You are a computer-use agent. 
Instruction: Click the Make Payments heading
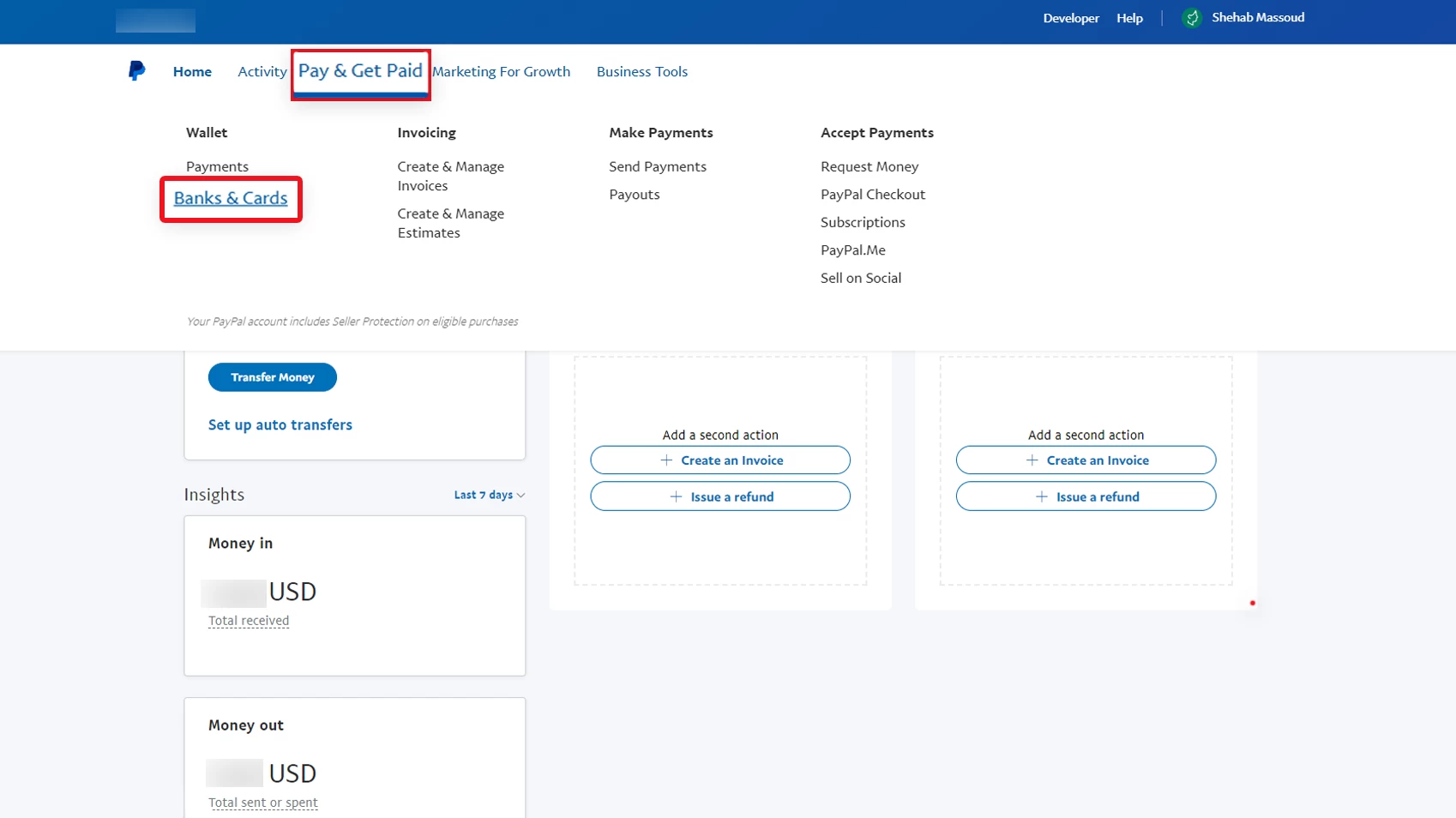tap(661, 133)
